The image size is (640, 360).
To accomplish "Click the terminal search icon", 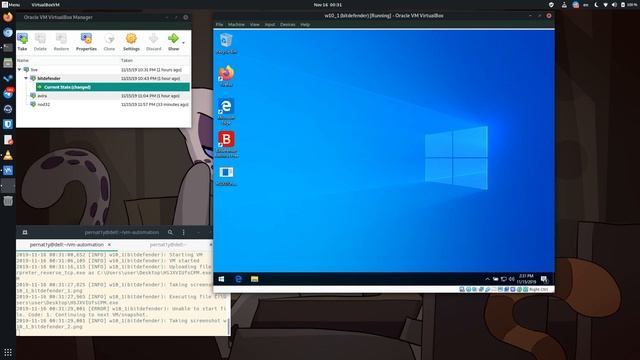I will pyautogui.click(x=170, y=232).
